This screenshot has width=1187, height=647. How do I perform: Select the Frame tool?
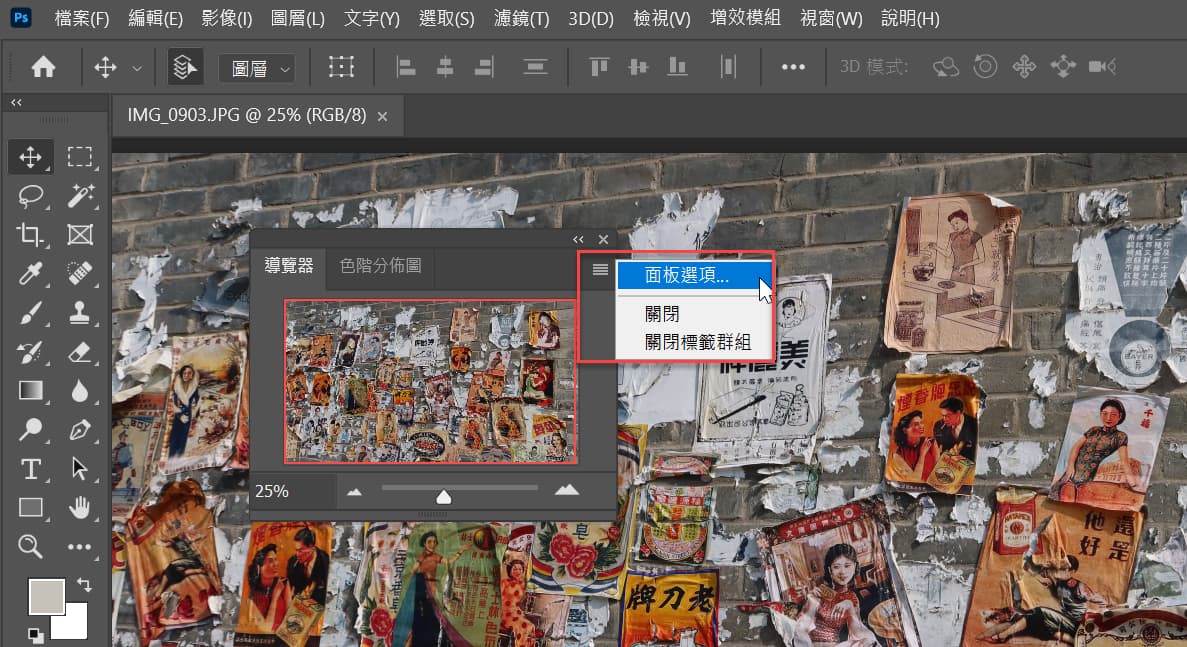pos(79,235)
